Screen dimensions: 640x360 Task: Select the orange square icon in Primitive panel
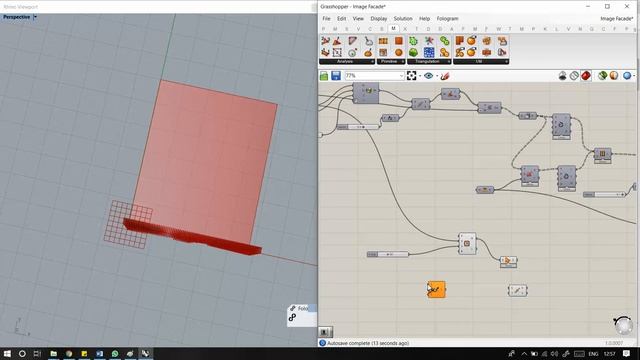click(399, 40)
